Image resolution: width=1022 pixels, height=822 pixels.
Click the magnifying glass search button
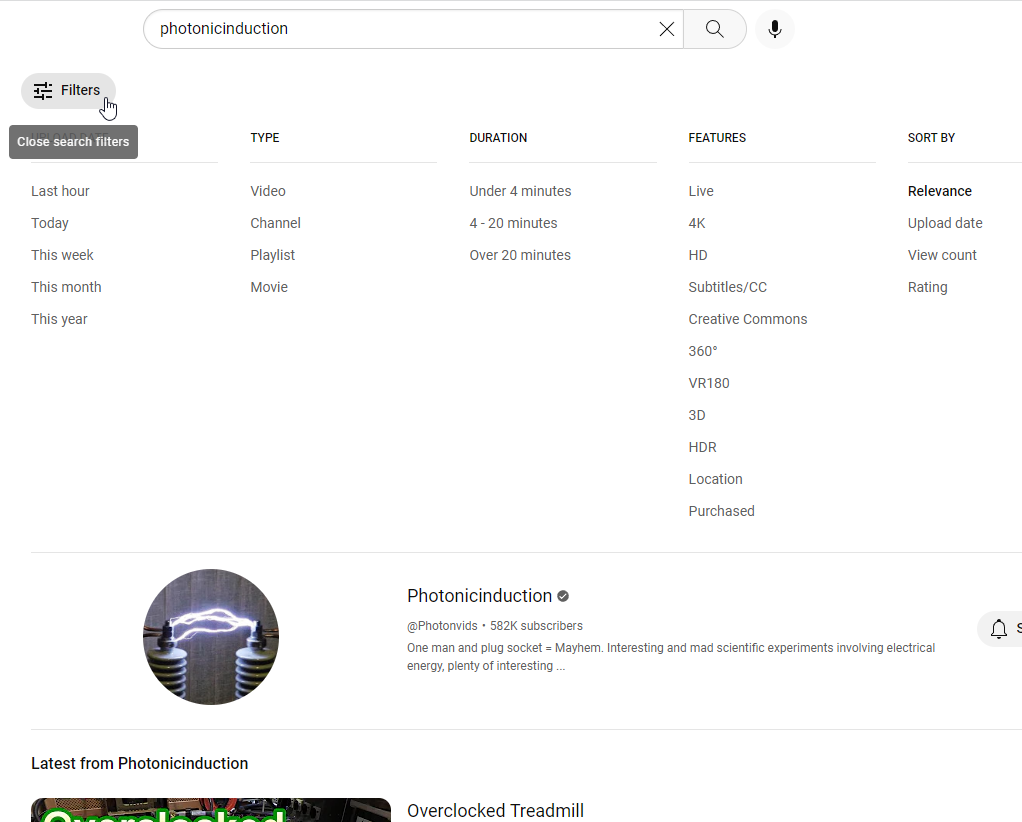(715, 29)
